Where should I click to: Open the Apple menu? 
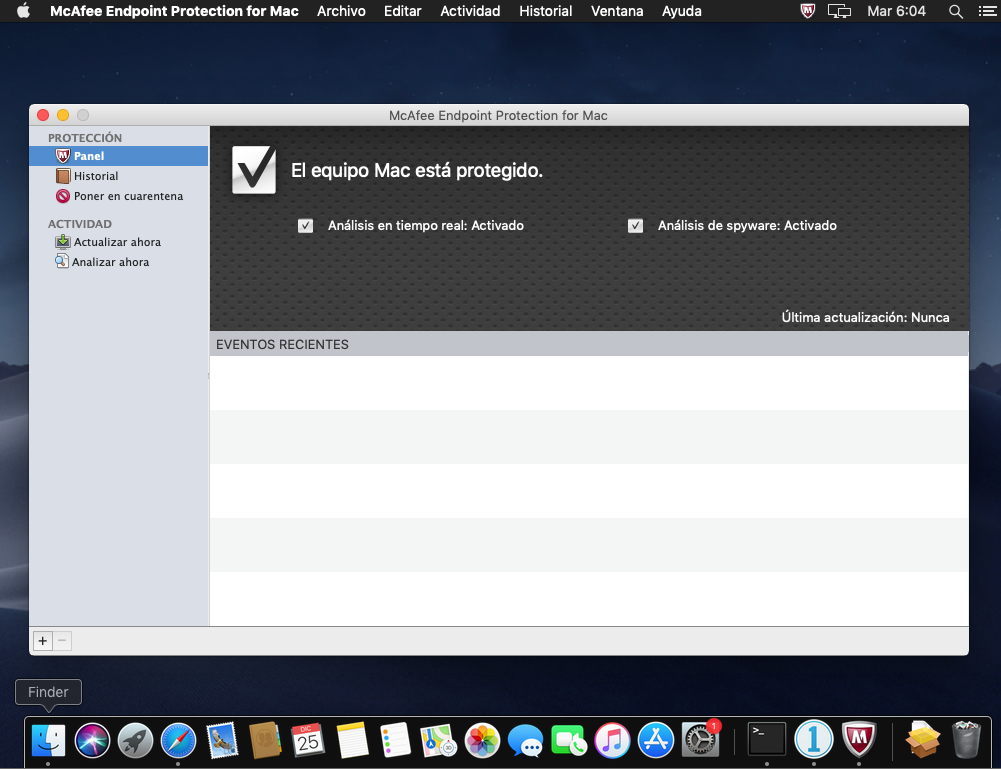click(x=23, y=11)
